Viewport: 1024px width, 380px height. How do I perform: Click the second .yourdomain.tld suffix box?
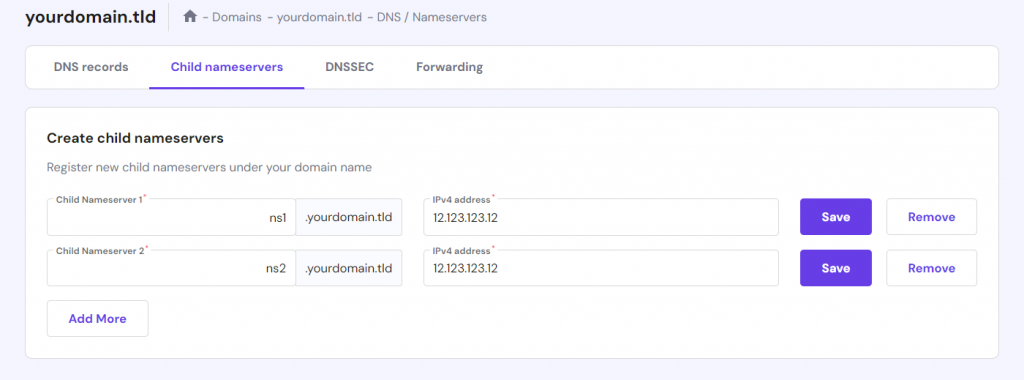click(349, 268)
